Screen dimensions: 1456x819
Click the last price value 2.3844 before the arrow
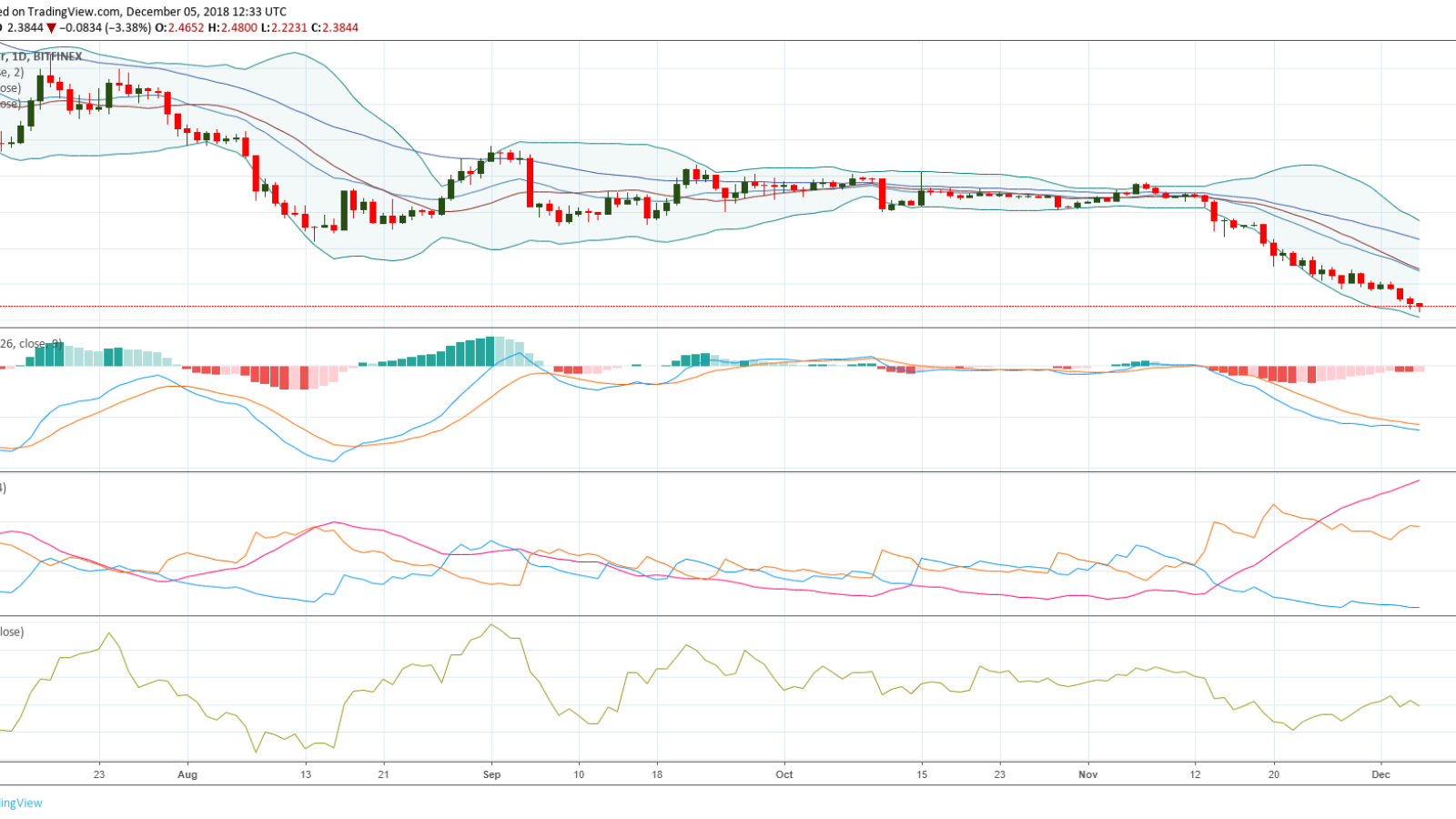click(x=25, y=27)
